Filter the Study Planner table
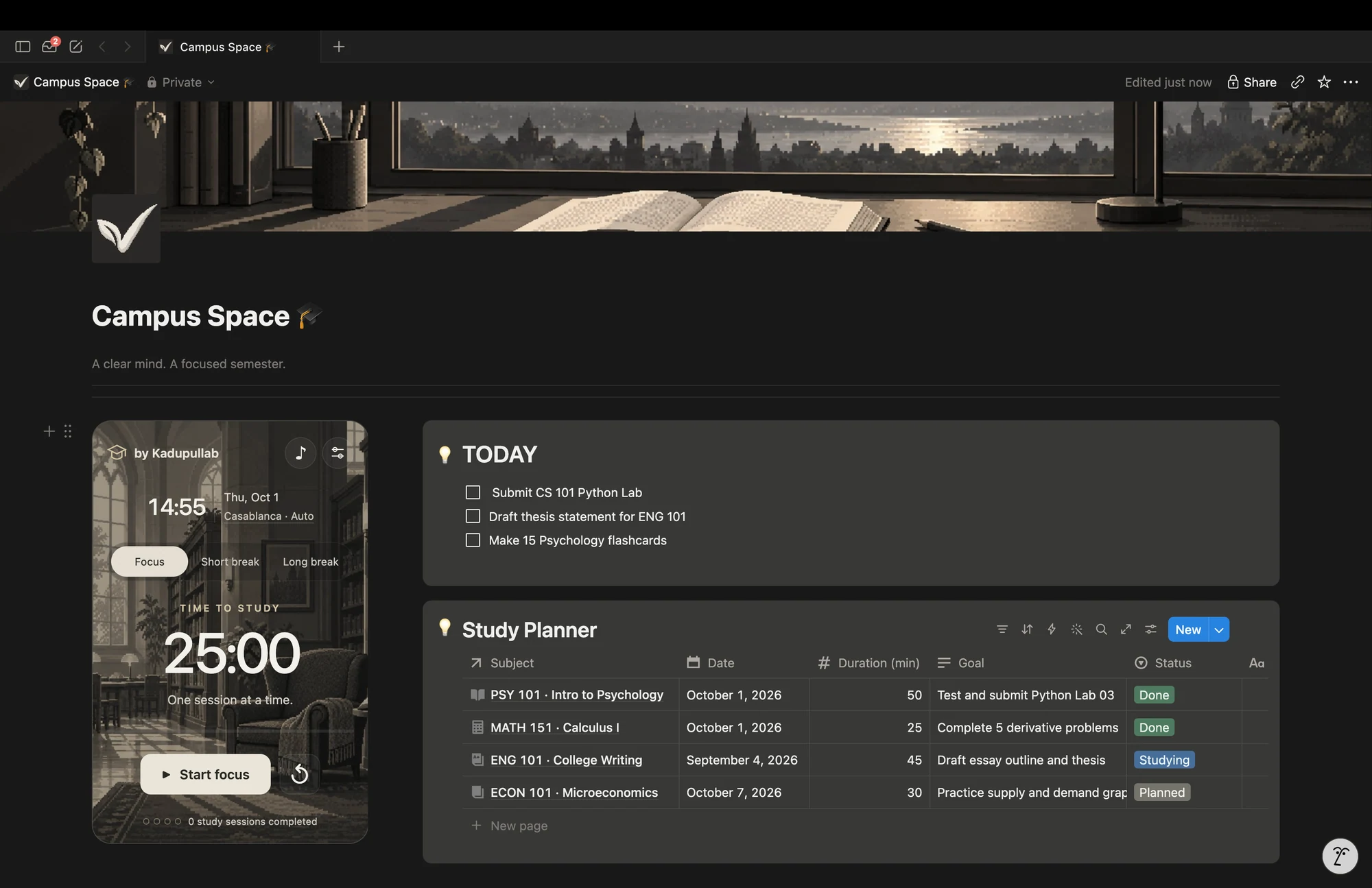The image size is (1372, 888). pyautogui.click(x=1002, y=629)
